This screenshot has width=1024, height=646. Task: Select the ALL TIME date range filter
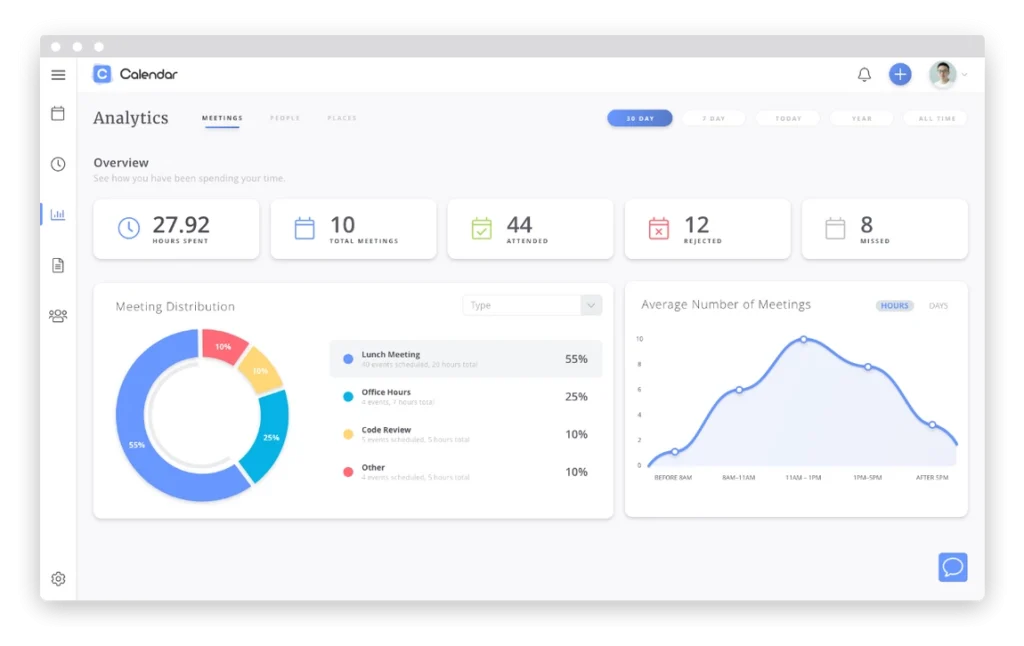click(935, 118)
